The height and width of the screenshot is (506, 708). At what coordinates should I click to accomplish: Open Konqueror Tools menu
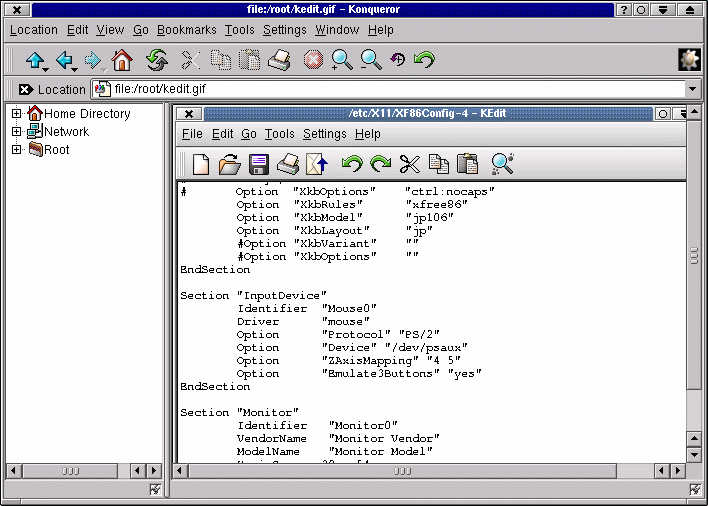tap(240, 30)
